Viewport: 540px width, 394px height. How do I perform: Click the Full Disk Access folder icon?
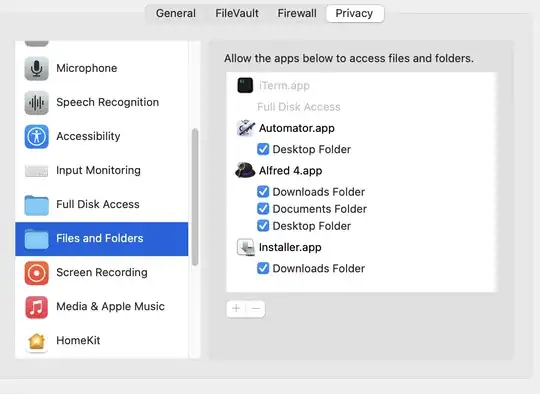point(37,205)
